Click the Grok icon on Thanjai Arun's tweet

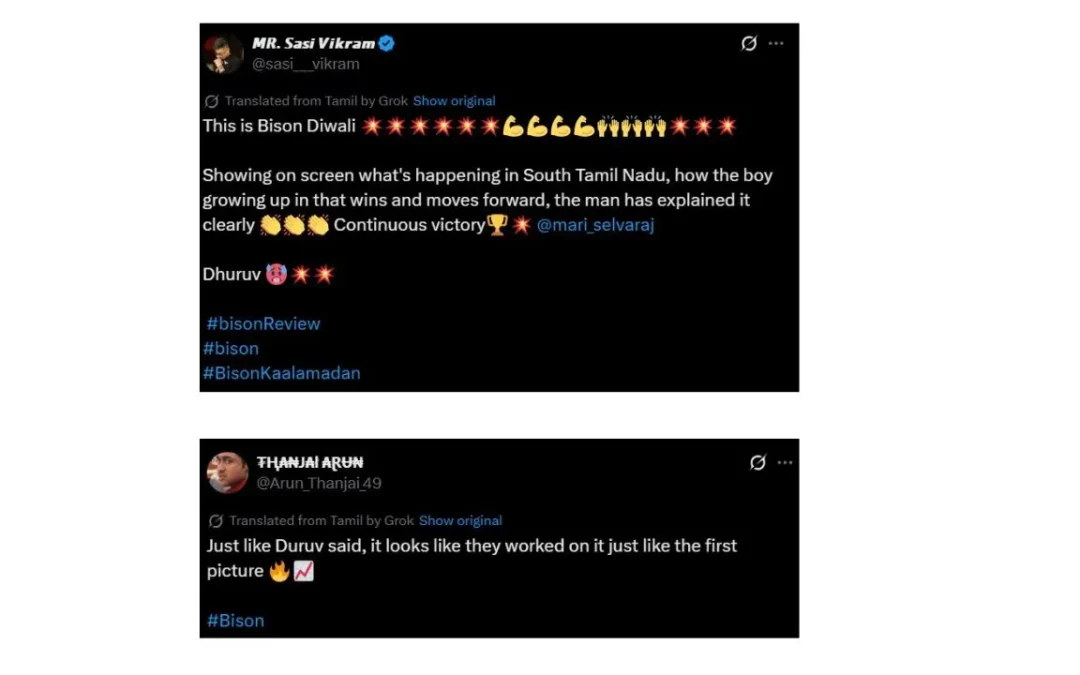pos(758,463)
